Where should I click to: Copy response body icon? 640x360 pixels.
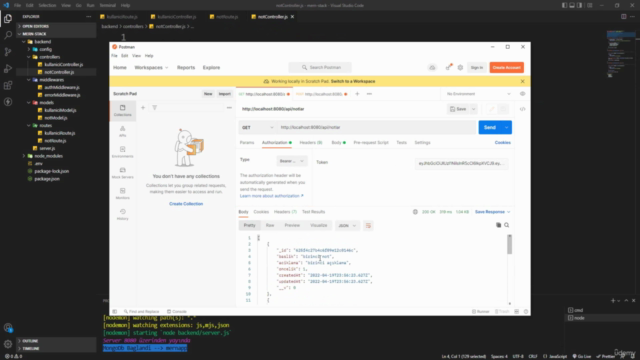tap(498, 225)
